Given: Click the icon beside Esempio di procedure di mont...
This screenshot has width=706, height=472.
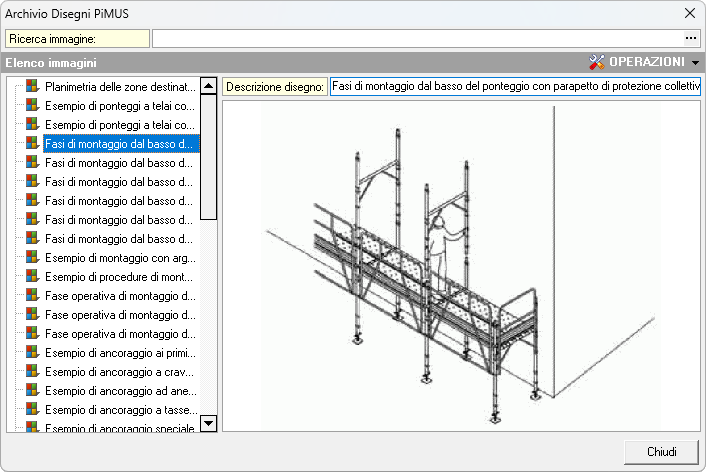Looking at the screenshot, I should tap(33, 277).
